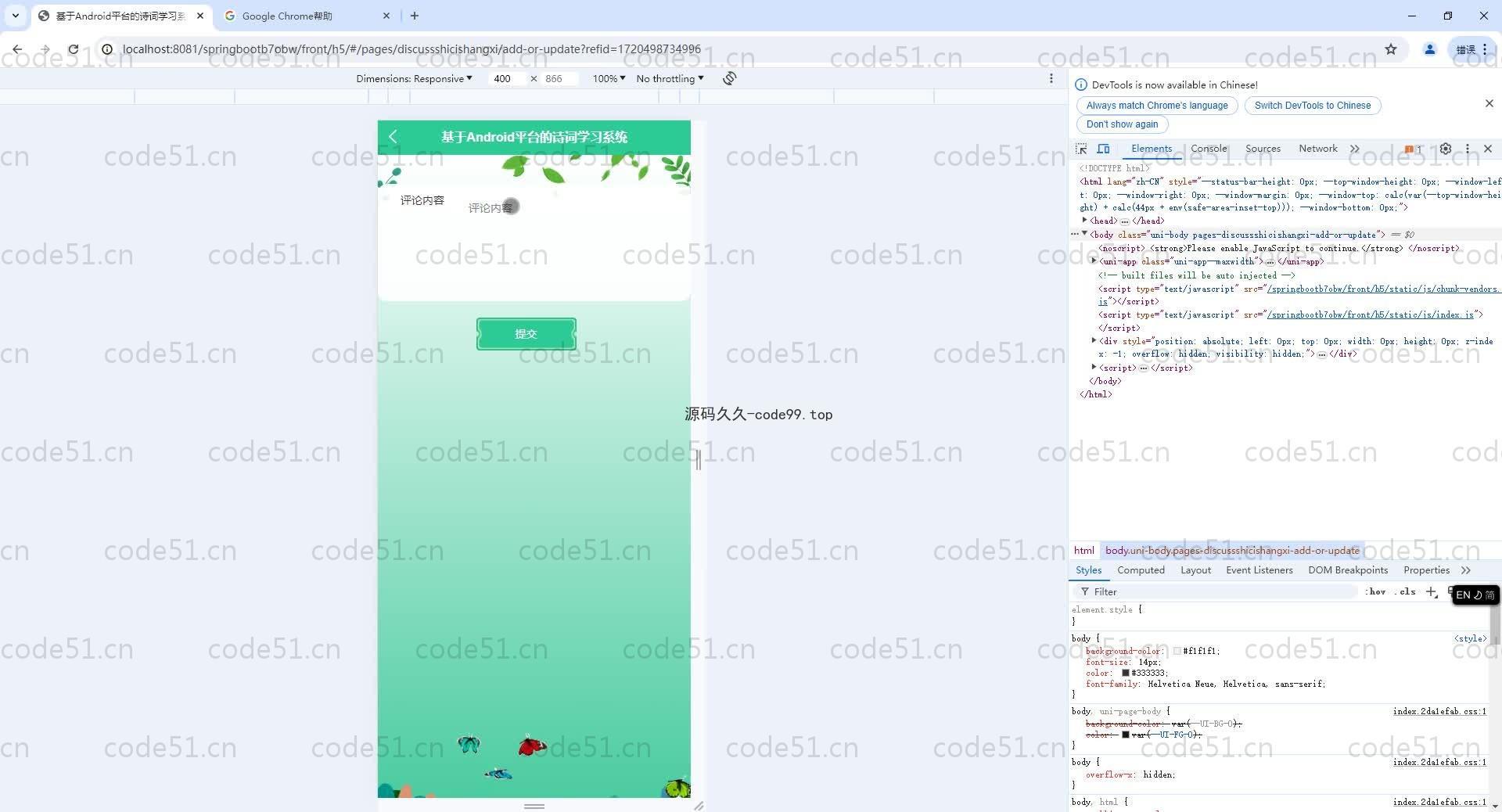Screen dimensions: 1502x812
Task: Expand the uni-app element node
Action: pyautogui.click(x=1094, y=261)
